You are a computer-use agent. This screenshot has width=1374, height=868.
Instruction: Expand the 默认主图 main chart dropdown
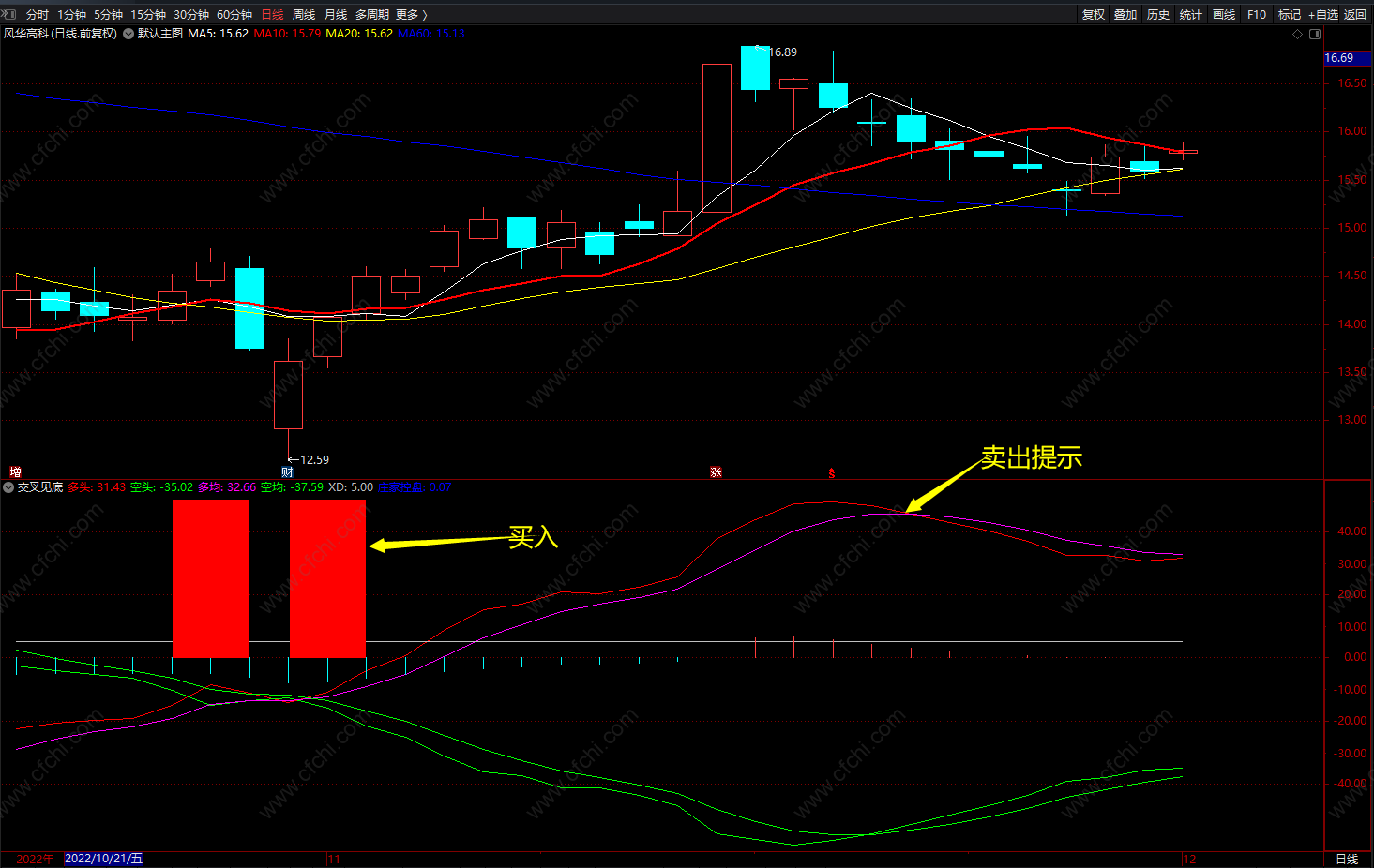coord(128,34)
